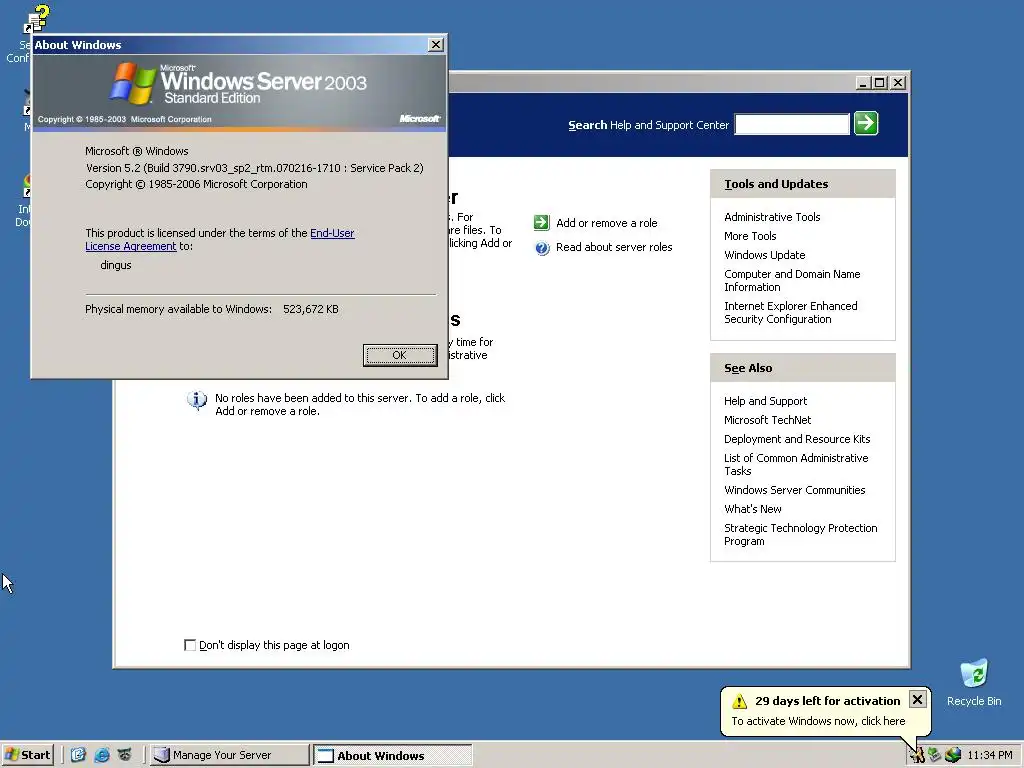Click the activation keys tray icon
Screen dimensions: 1024x768
917,755
